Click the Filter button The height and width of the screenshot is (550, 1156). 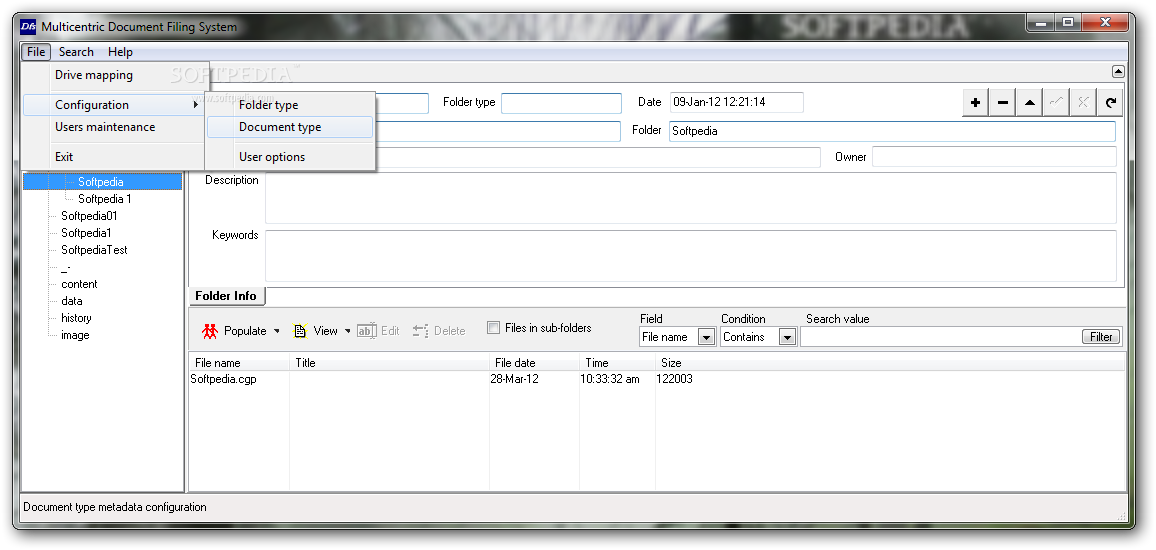point(1101,337)
